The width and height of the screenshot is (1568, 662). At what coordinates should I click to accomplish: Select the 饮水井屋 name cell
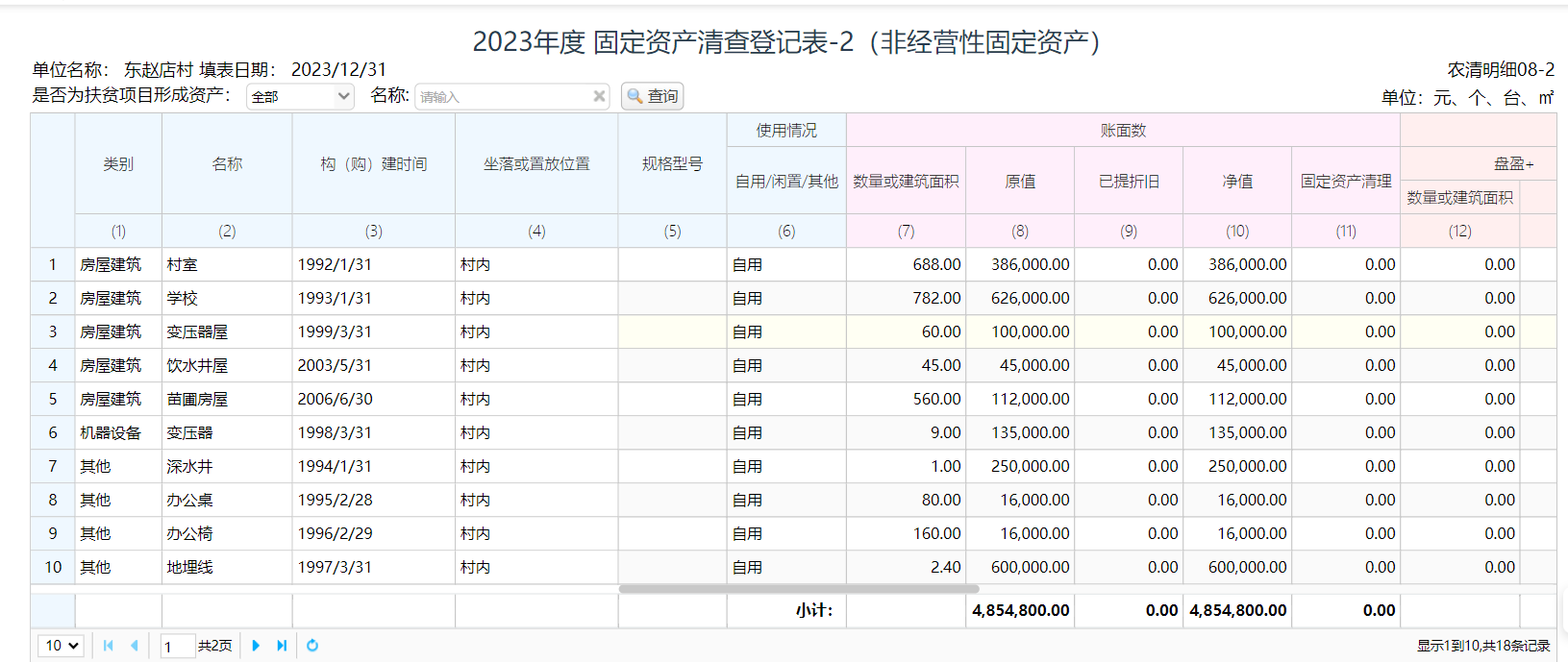click(x=227, y=365)
